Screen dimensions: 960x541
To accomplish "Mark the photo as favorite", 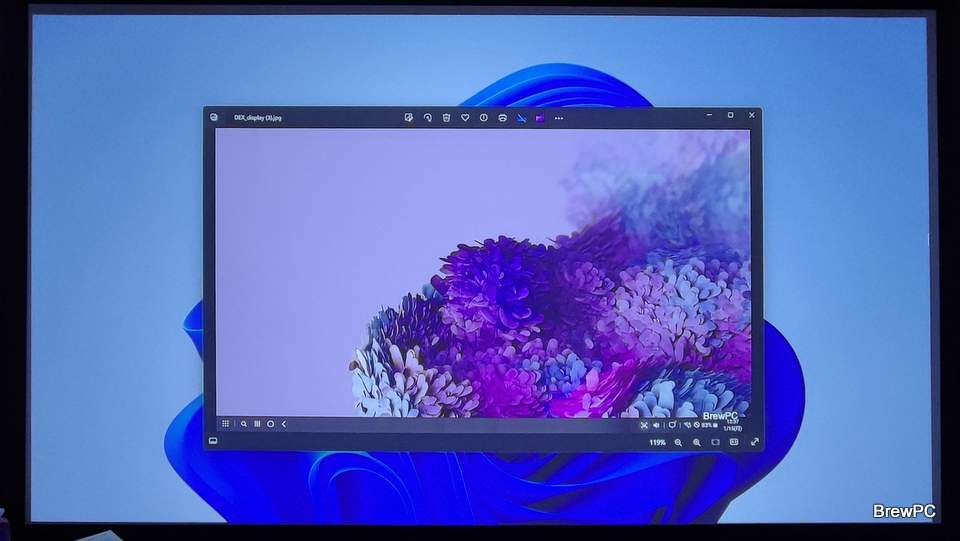I will click(x=465, y=118).
